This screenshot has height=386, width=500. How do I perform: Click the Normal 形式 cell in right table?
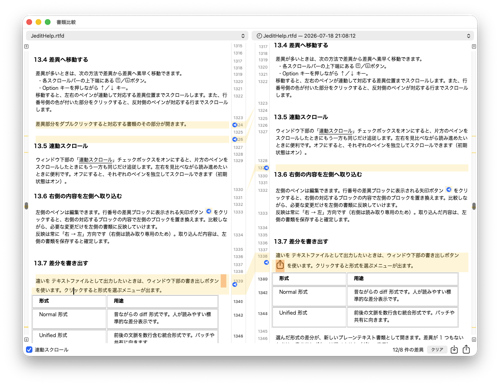[309, 296]
